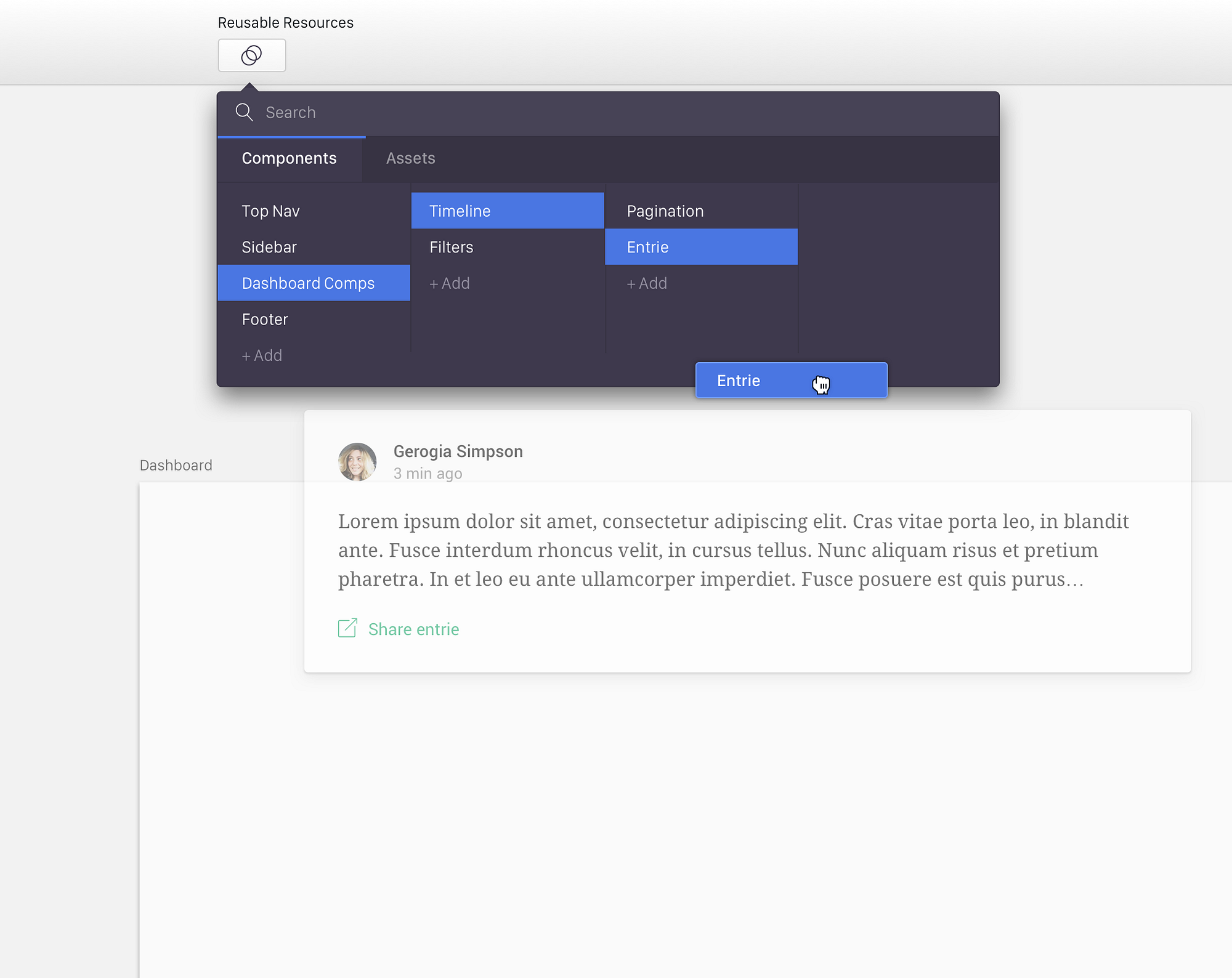The height and width of the screenshot is (978, 1232).
Task: Select Top Nav component
Action: point(270,211)
